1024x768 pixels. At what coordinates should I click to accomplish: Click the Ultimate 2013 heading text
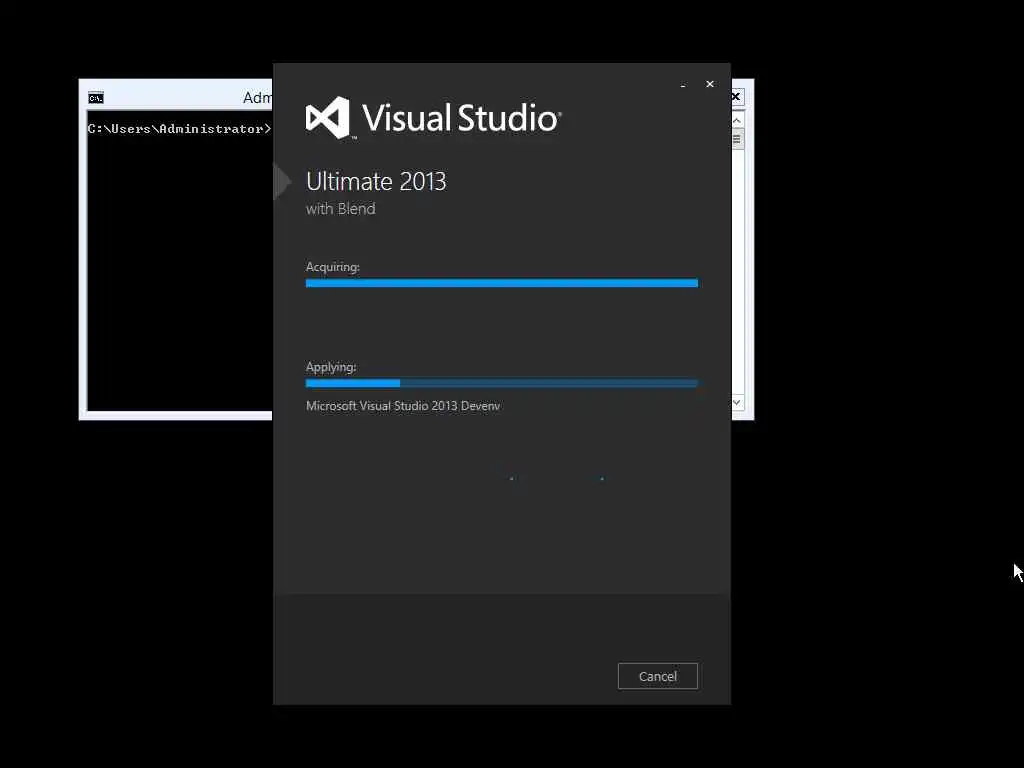(x=376, y=182)
